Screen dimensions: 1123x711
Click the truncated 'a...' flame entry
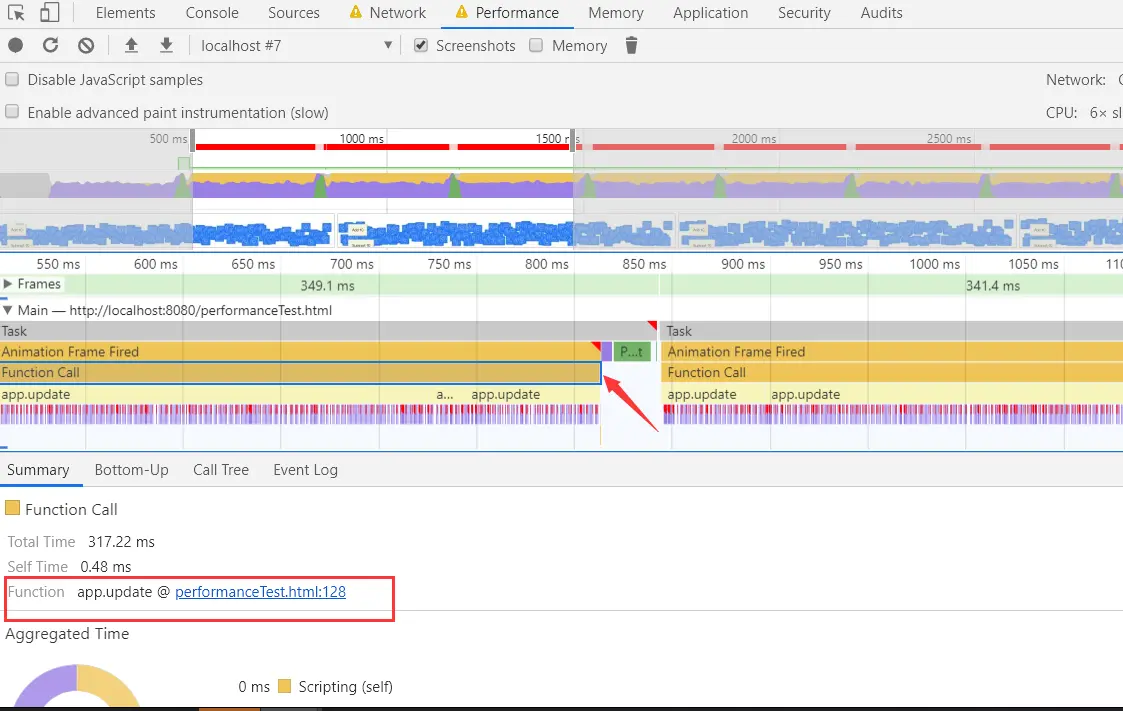point(445,394)
